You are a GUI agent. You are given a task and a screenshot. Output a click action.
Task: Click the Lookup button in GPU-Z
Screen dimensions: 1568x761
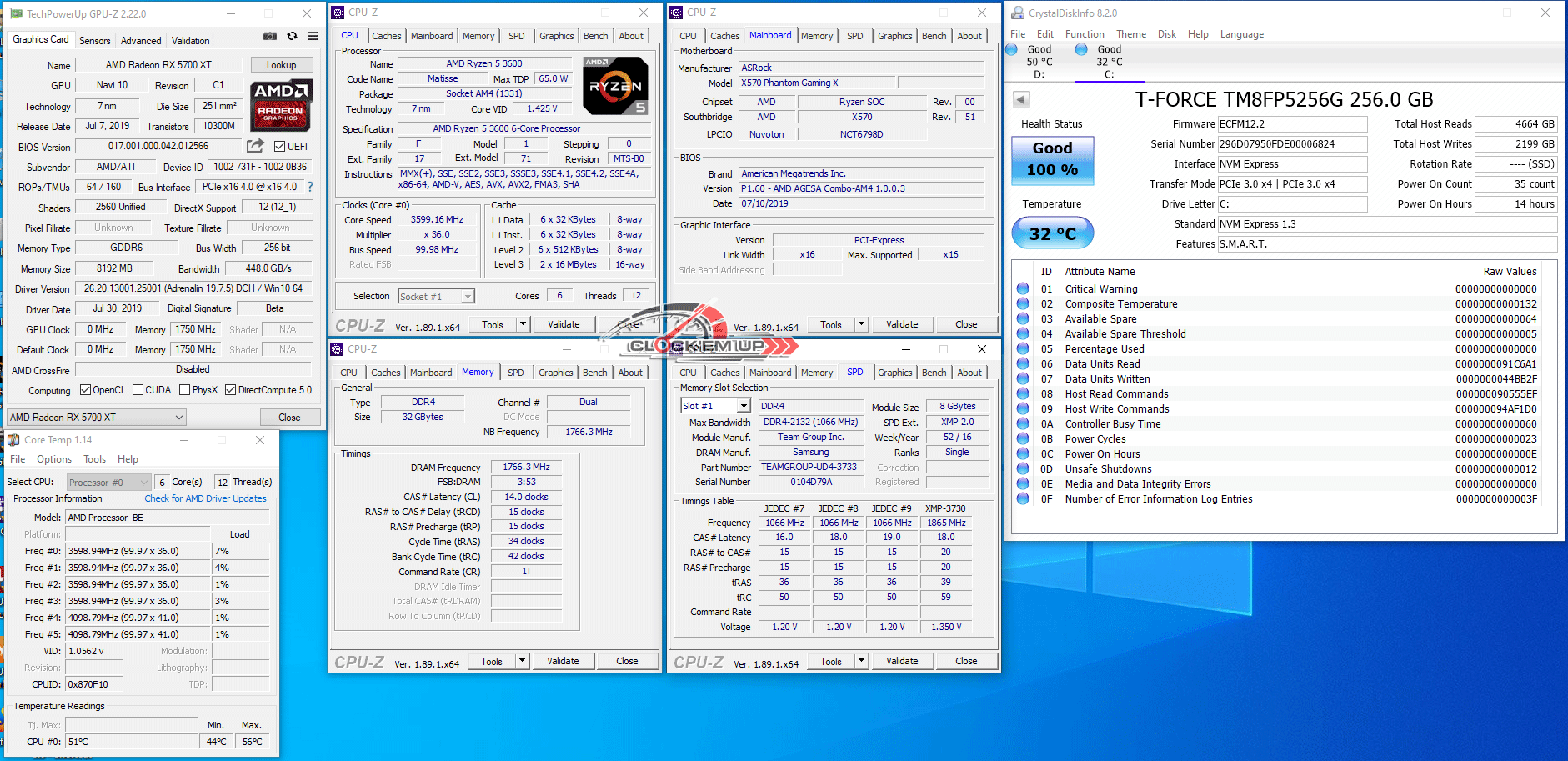[x=281, y=65]
